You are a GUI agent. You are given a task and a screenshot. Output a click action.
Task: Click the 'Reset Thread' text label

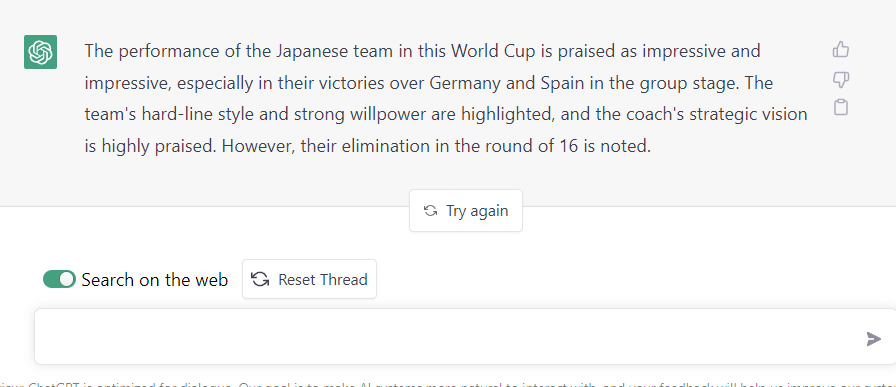tap(323, 280)
